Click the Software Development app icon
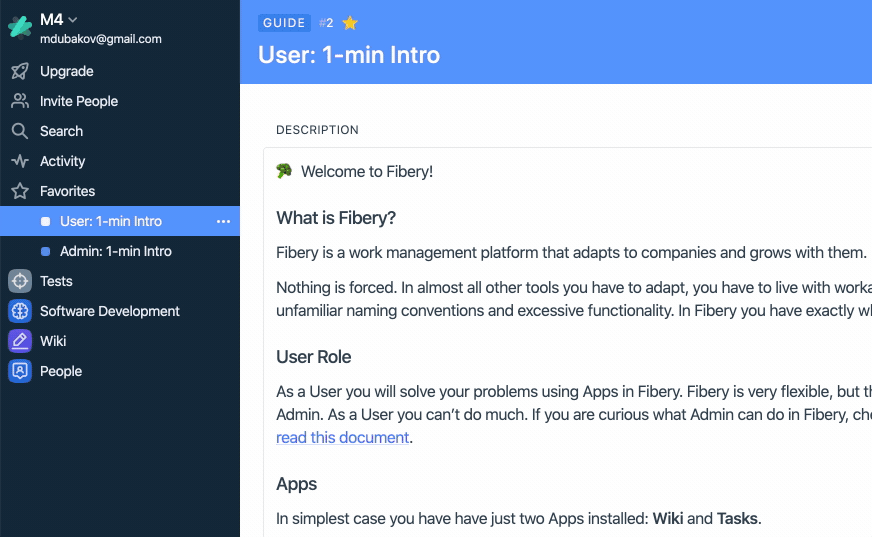The image size is (872, 537). [x=20, y=311]
